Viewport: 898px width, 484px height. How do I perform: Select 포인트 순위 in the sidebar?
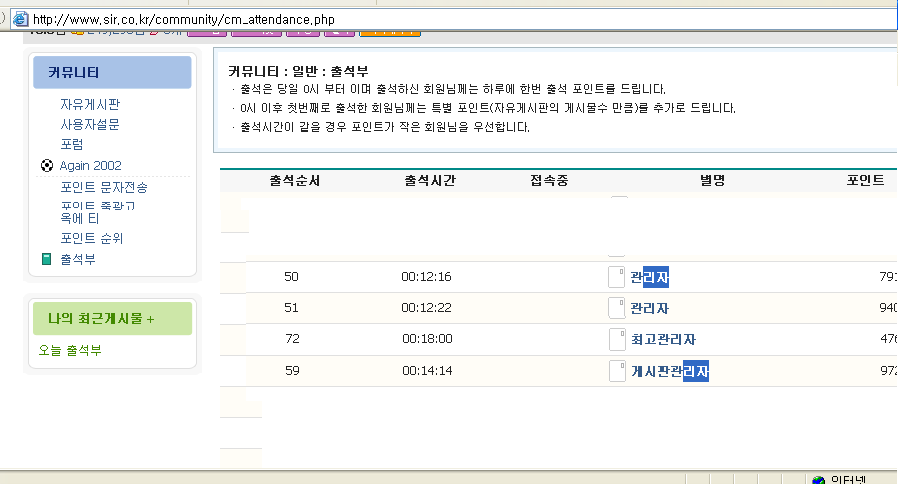[x=92, y=238]
